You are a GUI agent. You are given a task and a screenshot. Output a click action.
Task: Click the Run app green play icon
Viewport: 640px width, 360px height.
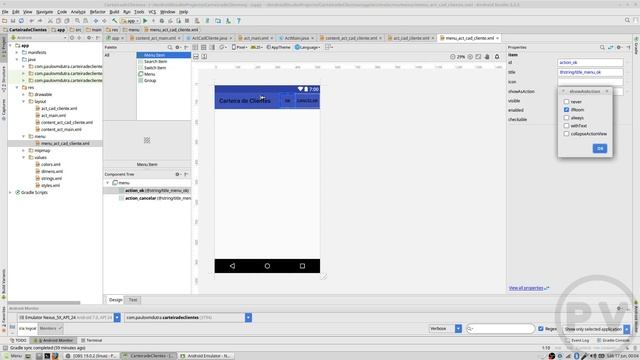(145, 21)
